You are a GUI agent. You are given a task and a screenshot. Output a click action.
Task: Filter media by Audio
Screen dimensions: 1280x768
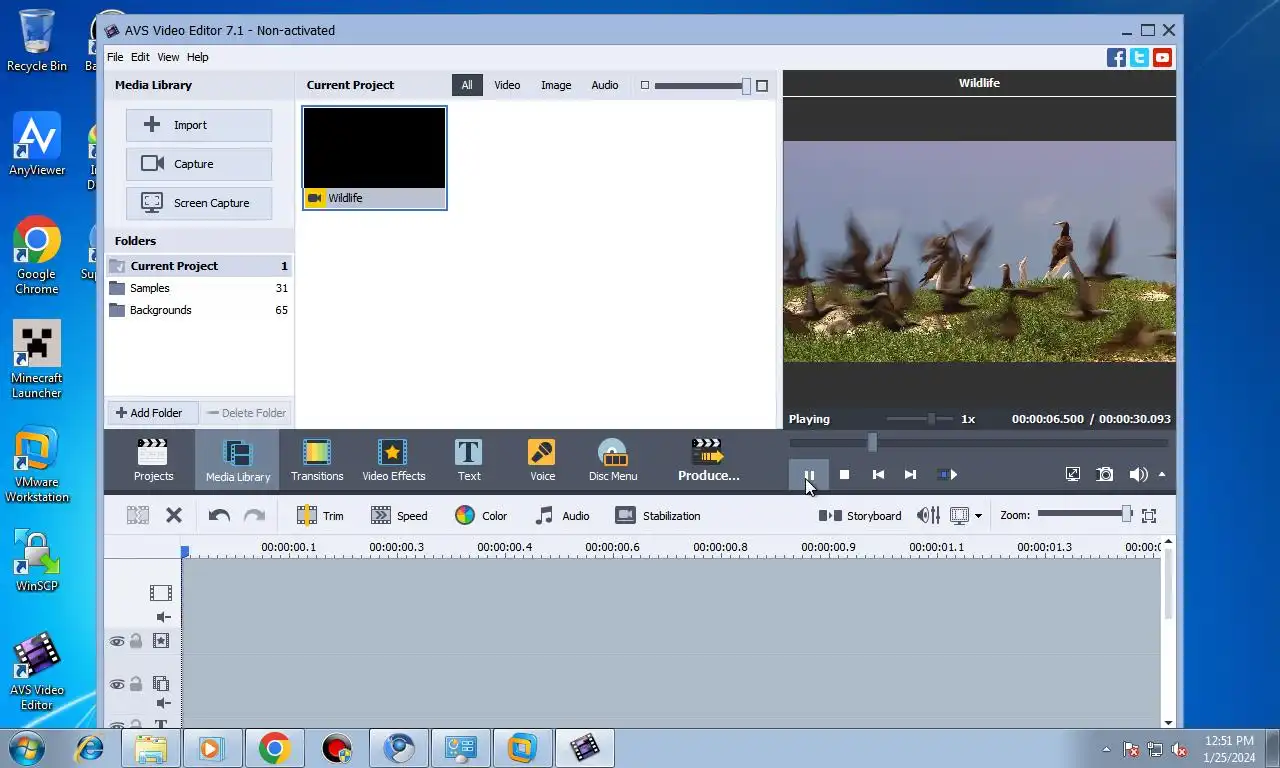click(x=605, y=85)
